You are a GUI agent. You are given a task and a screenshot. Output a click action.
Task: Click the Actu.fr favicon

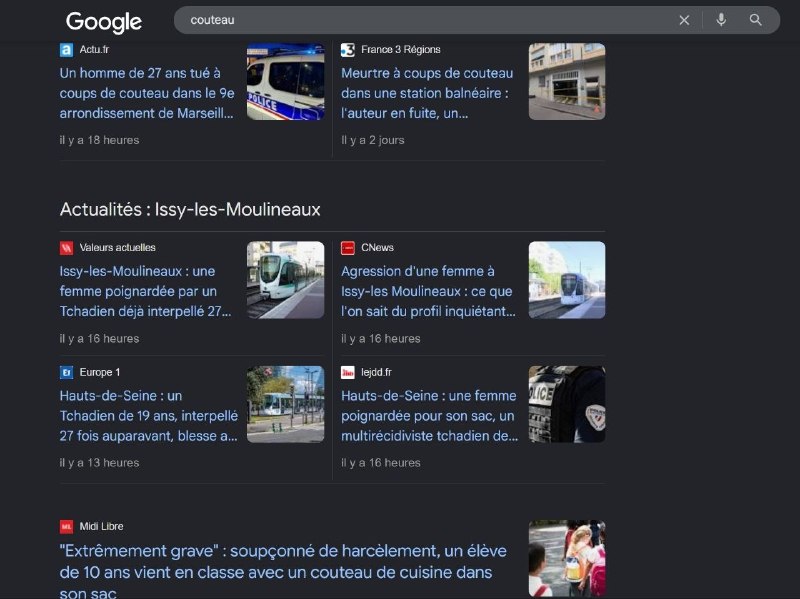[x=66, y=49]
